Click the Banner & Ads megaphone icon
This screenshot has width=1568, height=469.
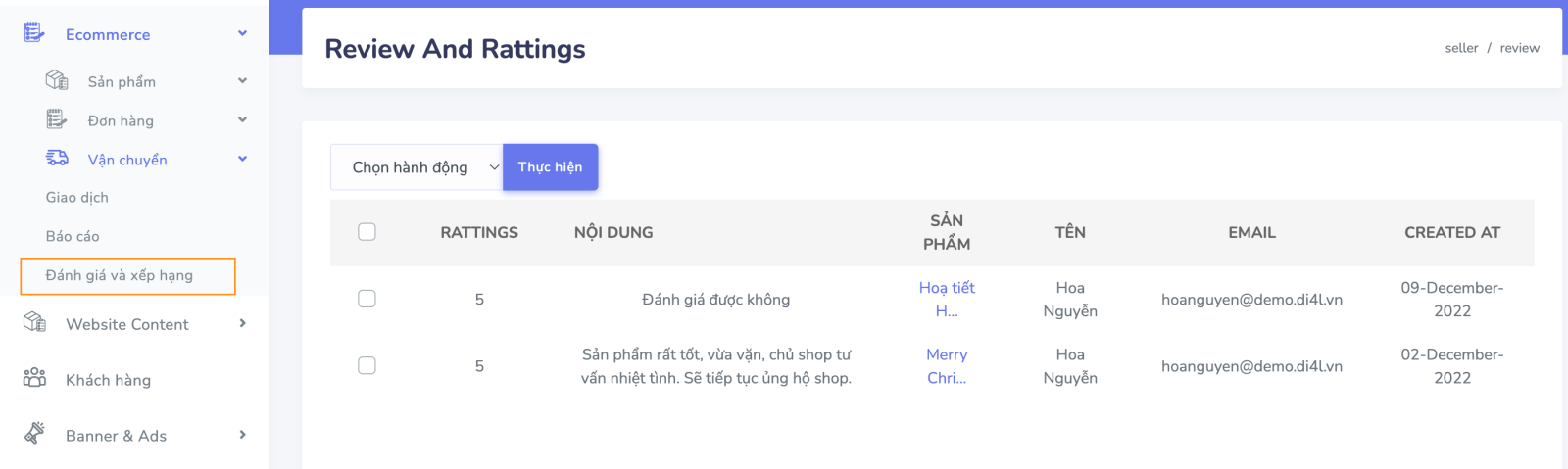tap(34, 433)
